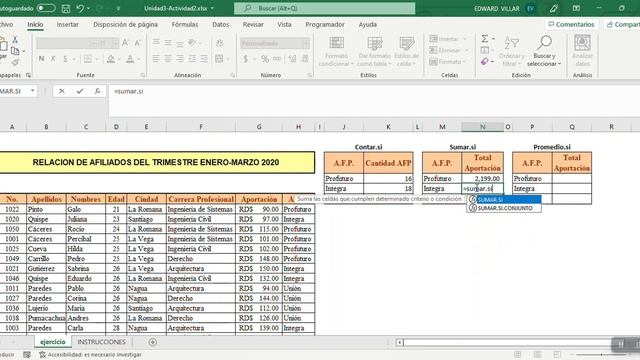Click the Wrap Text icon
This screenshot has height=360, width=640.
(220, 43)
